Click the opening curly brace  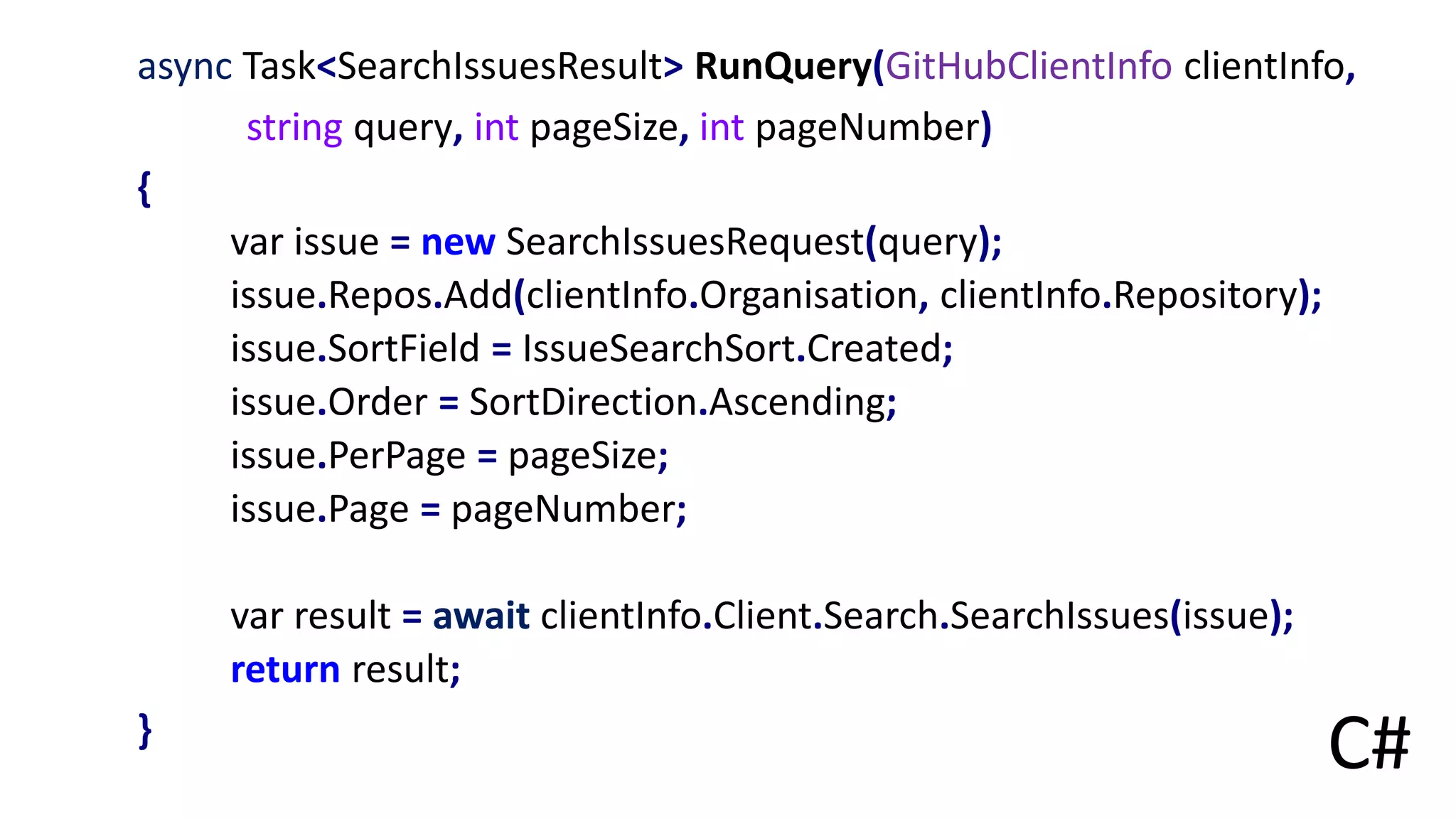pos(144,189)
